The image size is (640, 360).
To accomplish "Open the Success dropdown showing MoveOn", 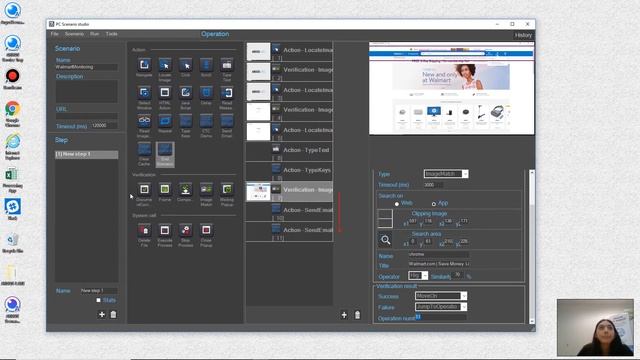I will click(x=441, y=296).
